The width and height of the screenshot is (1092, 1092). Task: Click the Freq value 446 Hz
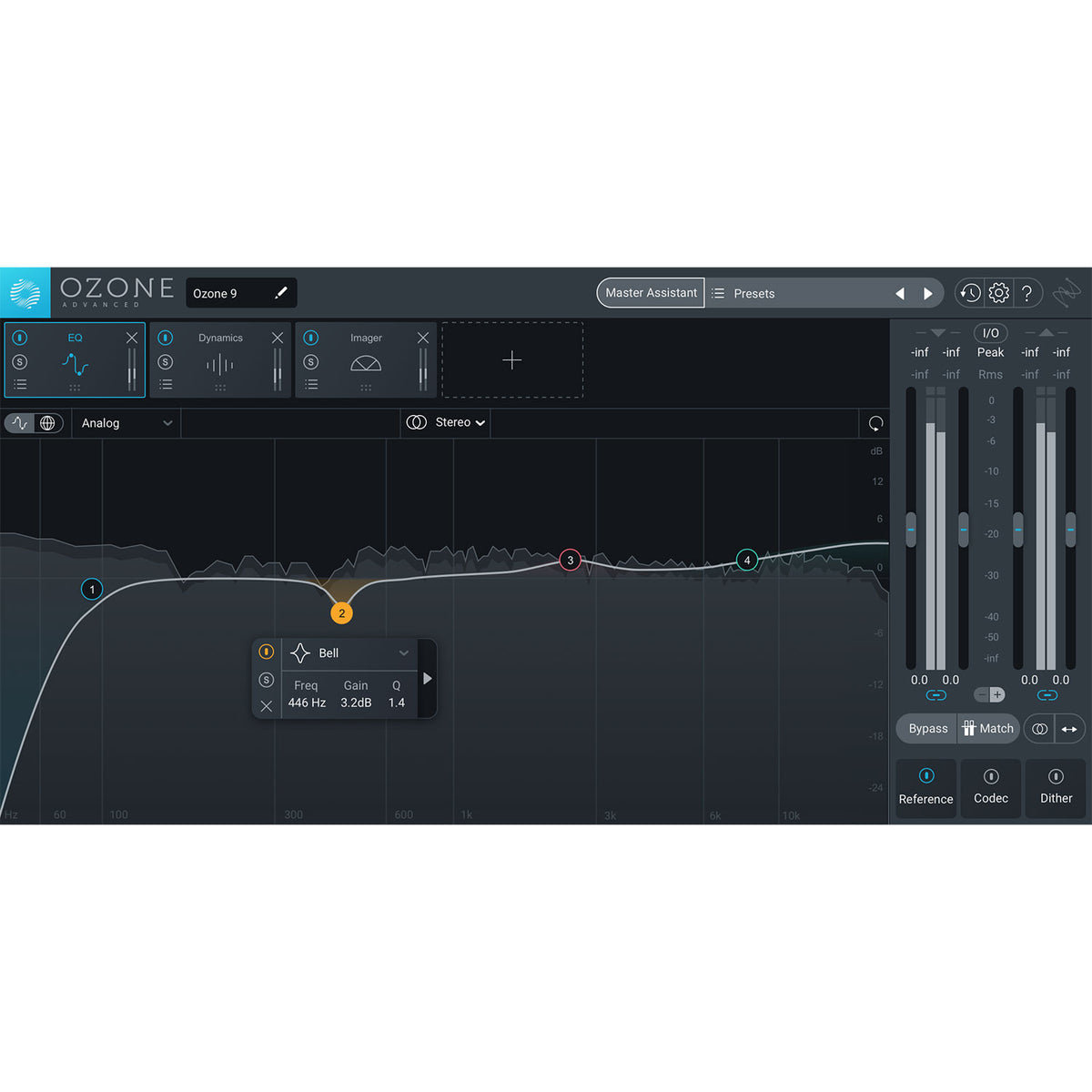point(307,703)
